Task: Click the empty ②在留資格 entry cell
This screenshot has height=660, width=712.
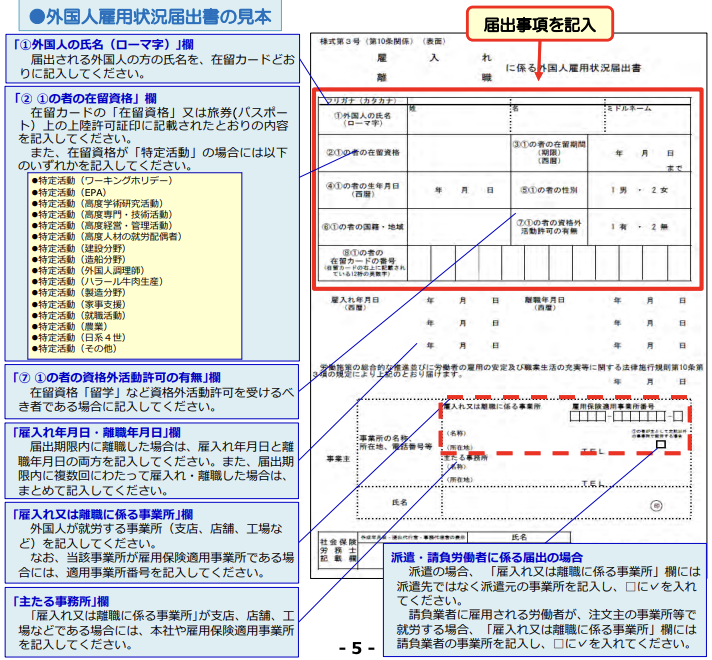Action: coord(455,153)
